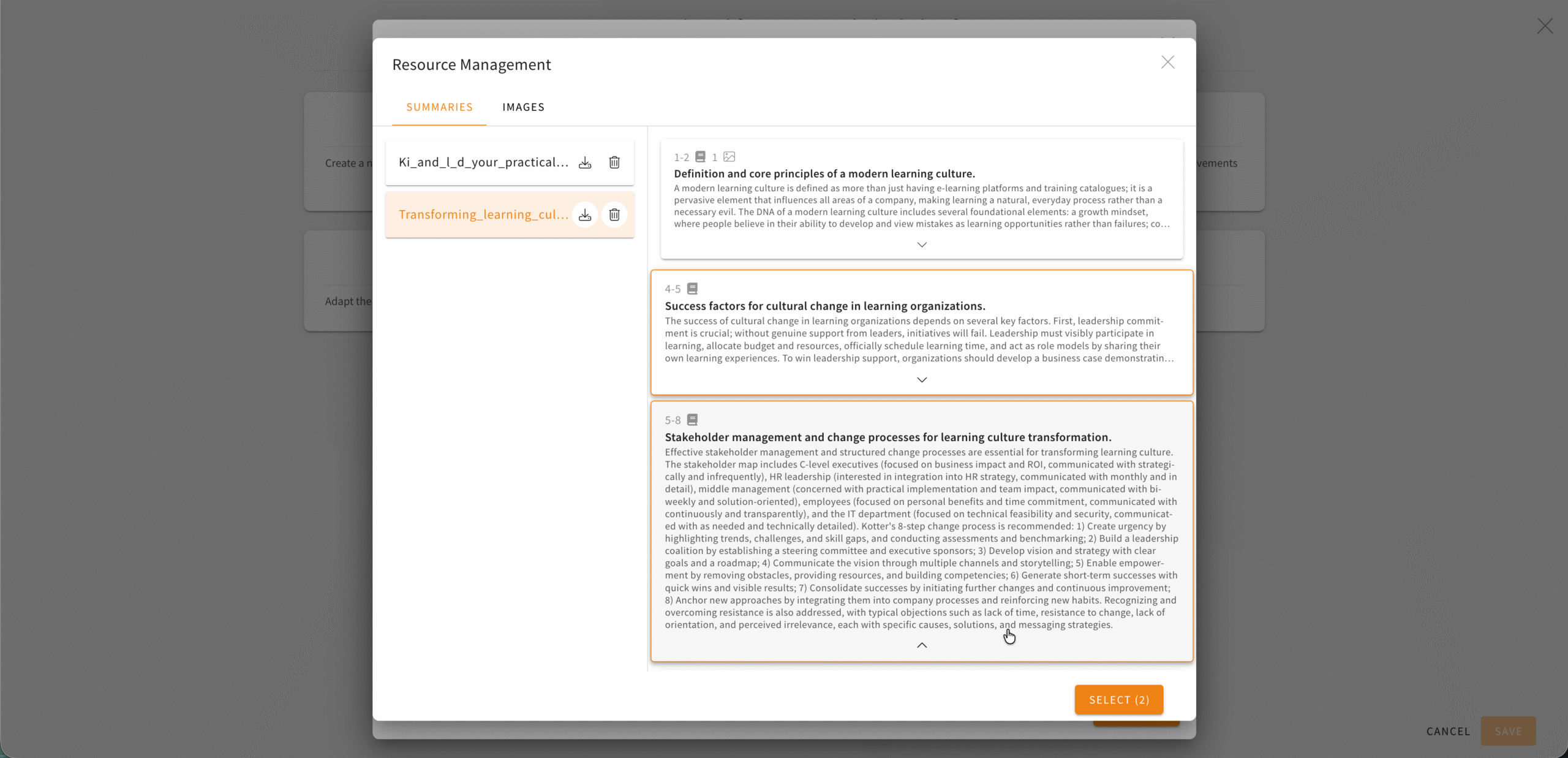The width and height of the screenshot is (1568, 758).
Task: Delete the Ki_and_l_d_your_practical file
Action: [614, 162]
